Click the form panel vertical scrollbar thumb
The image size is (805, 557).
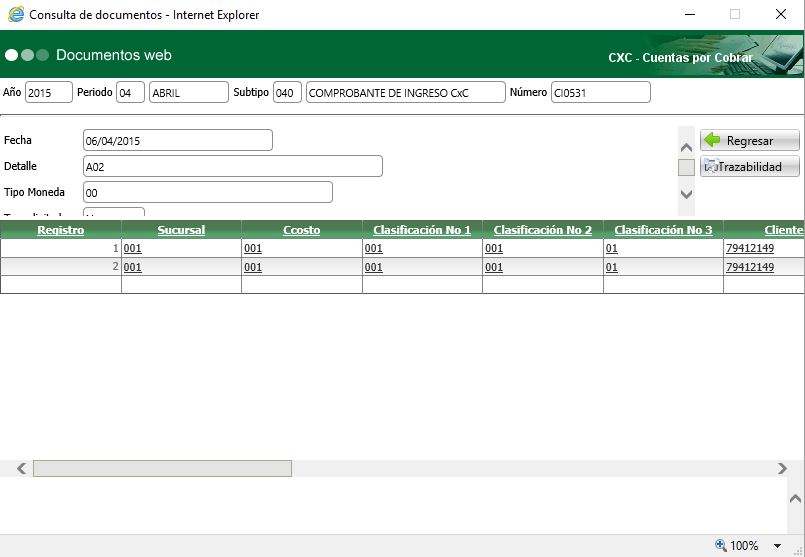tap(686, 167)
